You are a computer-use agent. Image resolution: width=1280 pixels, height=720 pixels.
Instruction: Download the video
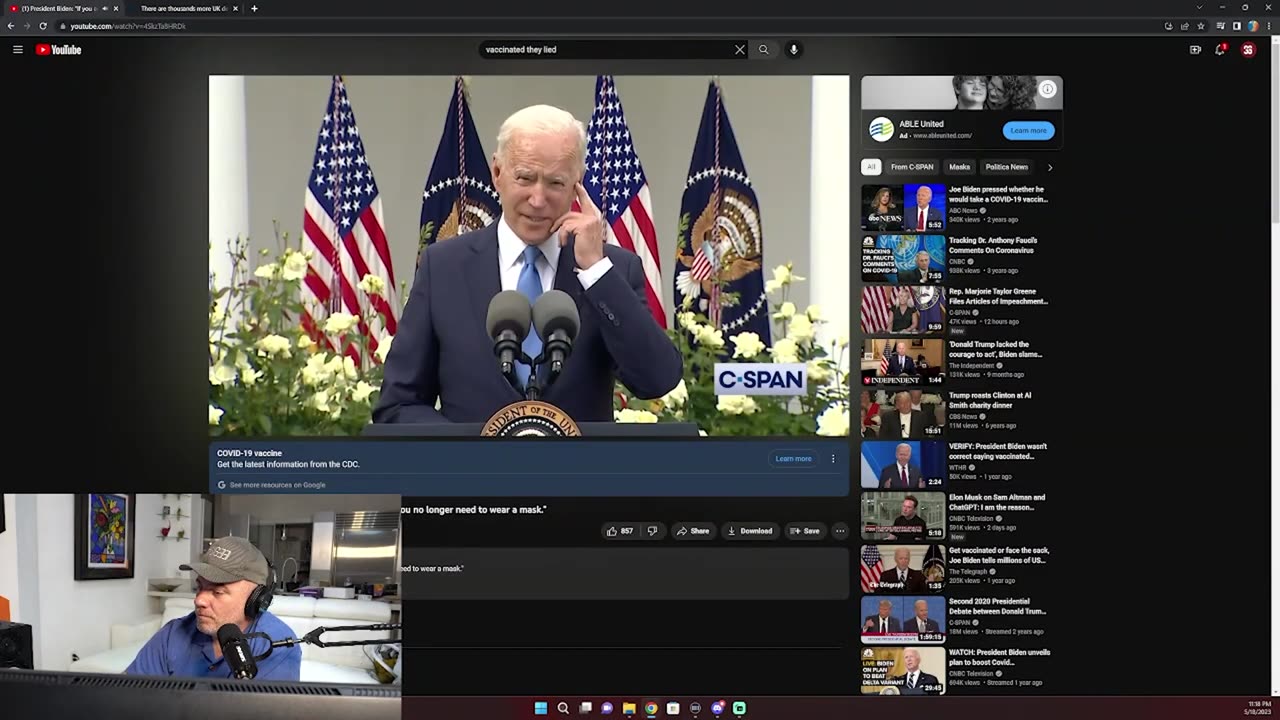(x=750, y=531)
